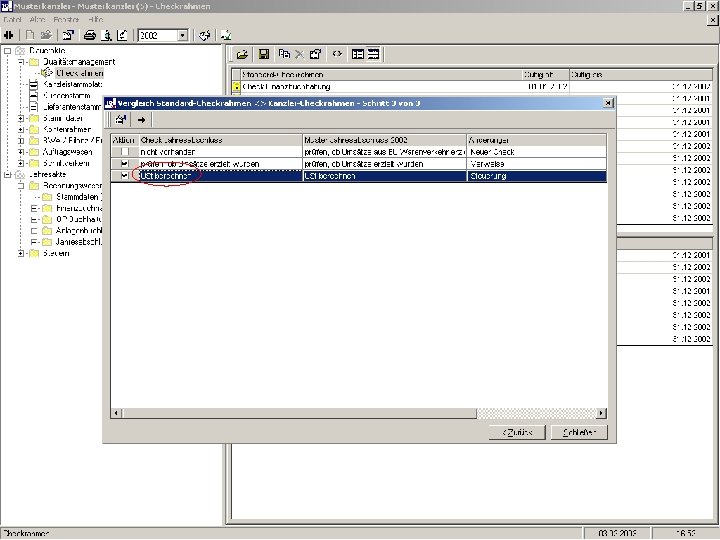Open the Fenster menu
This screenshot has width=720, height=540.
(x=66, y=20)
